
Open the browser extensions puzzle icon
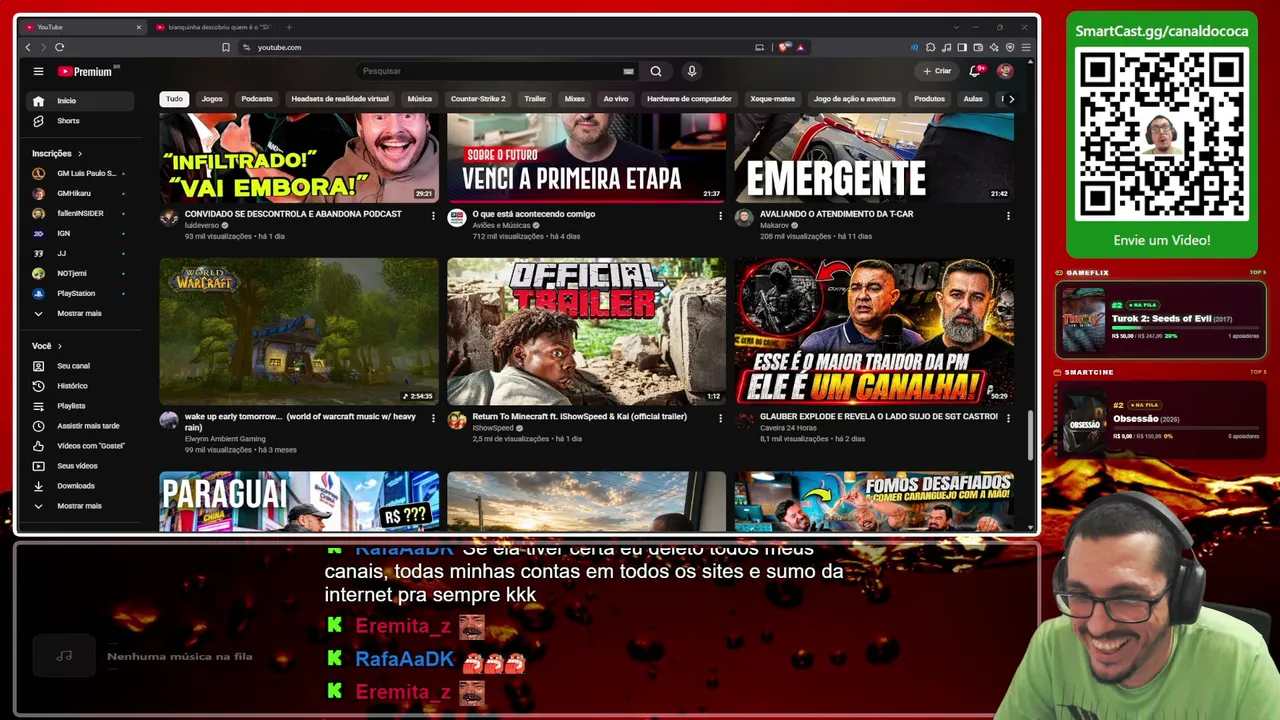tap(930, 47)
